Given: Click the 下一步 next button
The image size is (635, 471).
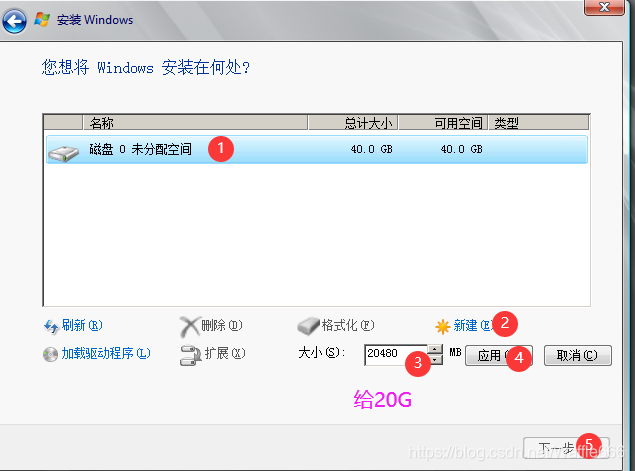Looking at the screenshot, I should 566,448.
